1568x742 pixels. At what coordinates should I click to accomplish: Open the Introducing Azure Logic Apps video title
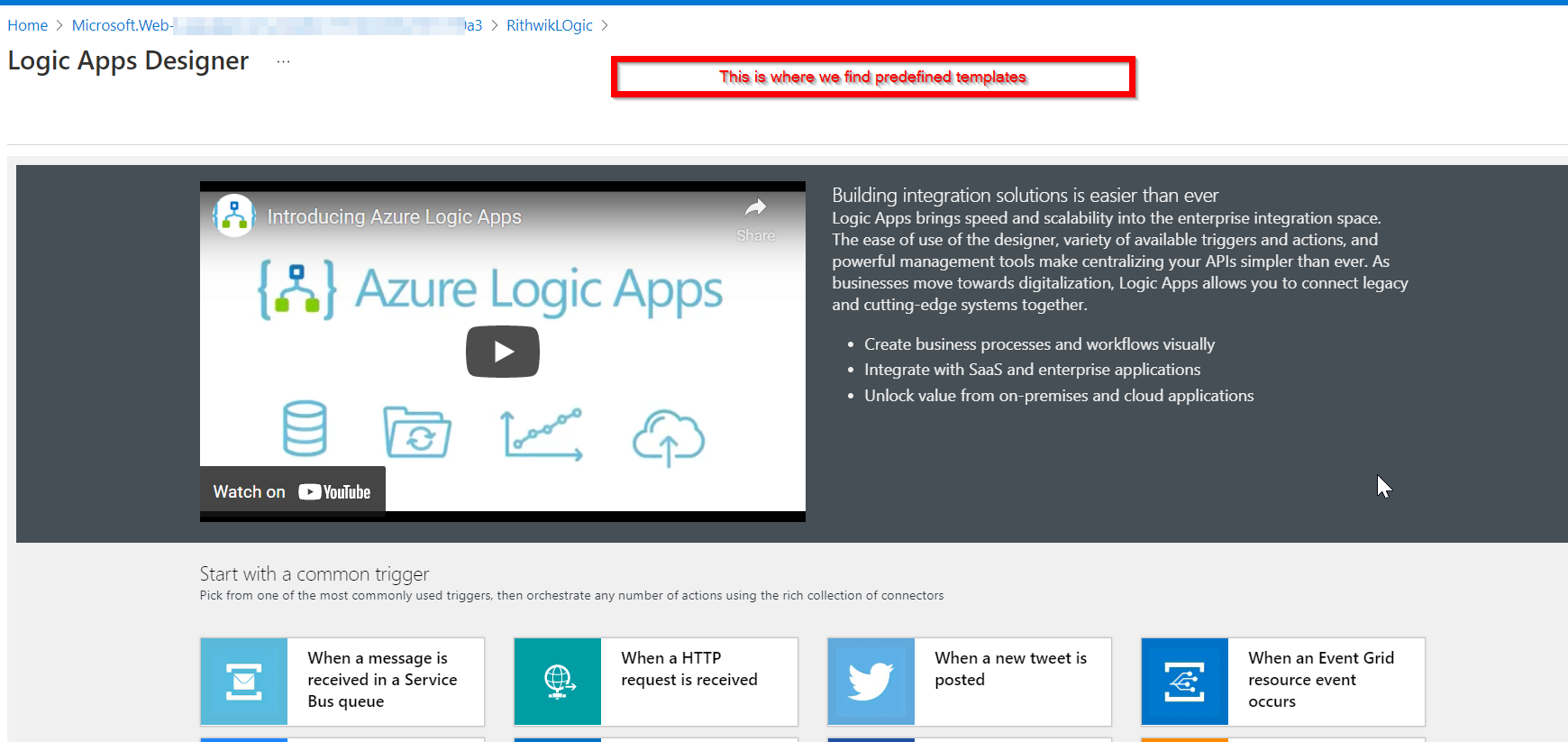(x=394, y=217)
